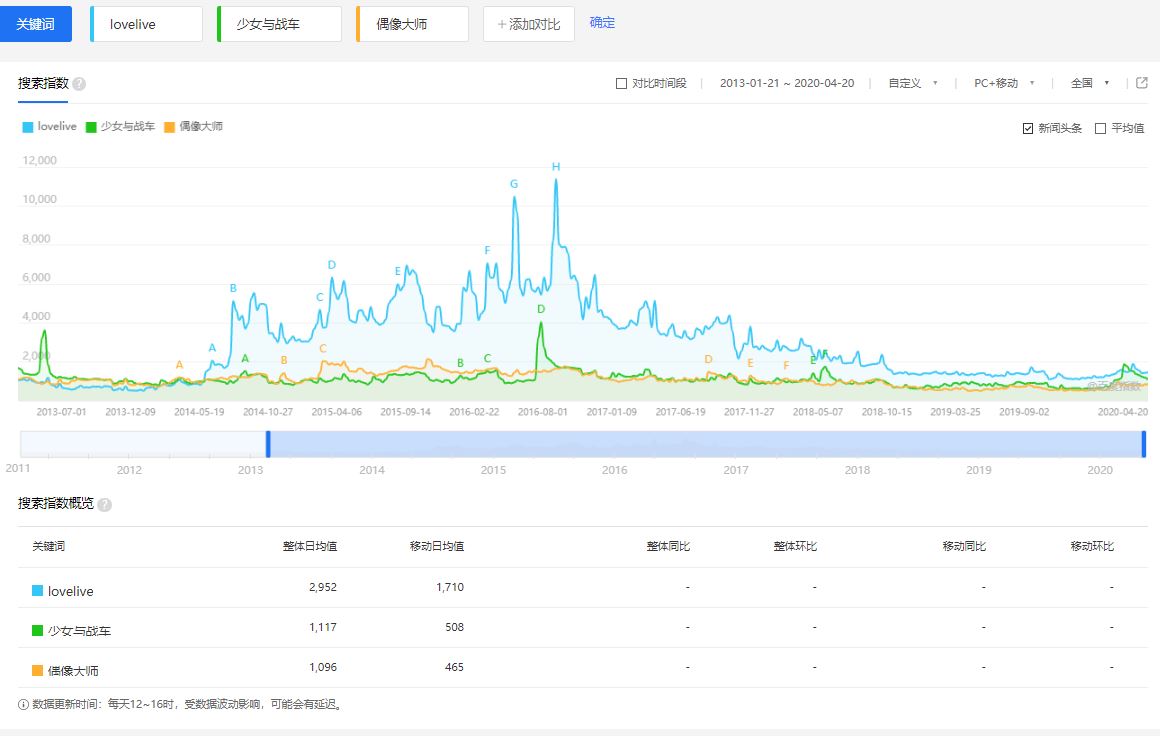This screenshot has width=1160, height=736.
Task: Check the 平均值 checkbox
Action: click(1100, 129)
